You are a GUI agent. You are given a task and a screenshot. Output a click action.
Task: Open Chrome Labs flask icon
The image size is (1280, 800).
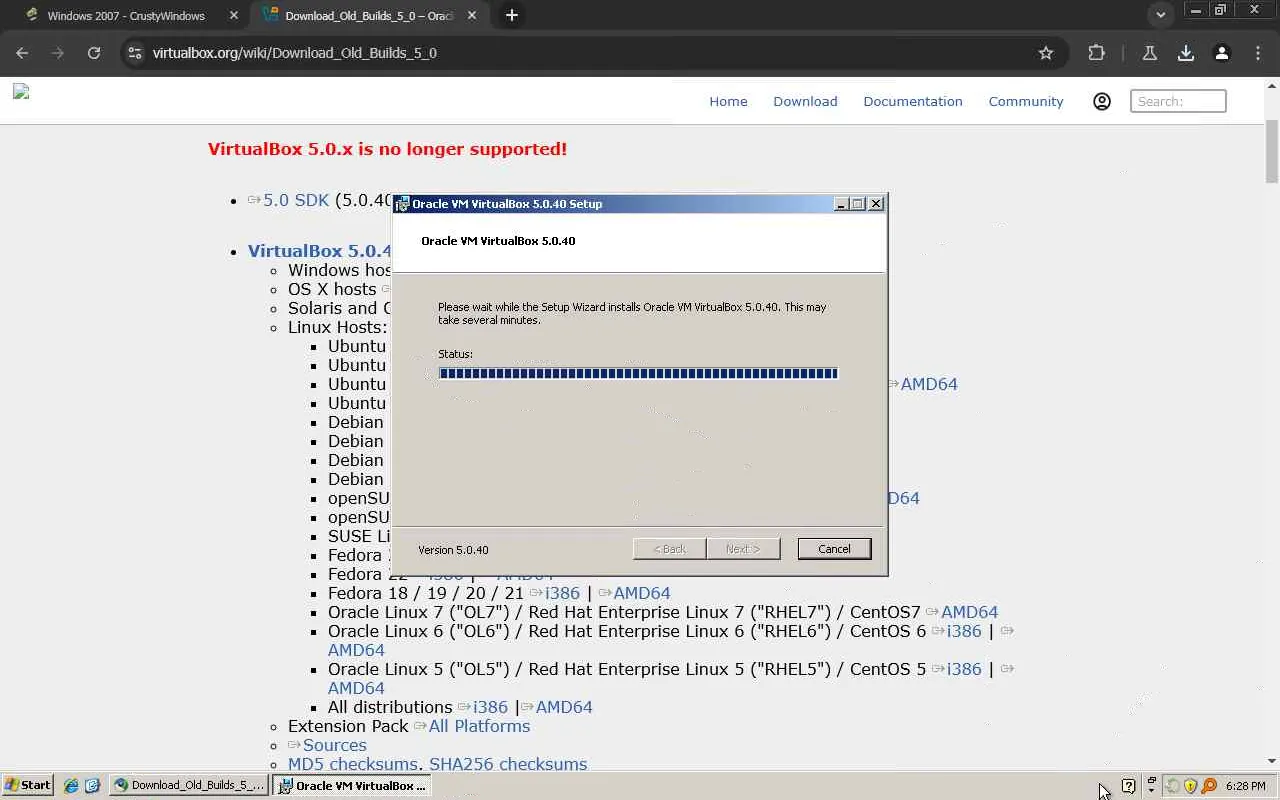point(1150,53)
